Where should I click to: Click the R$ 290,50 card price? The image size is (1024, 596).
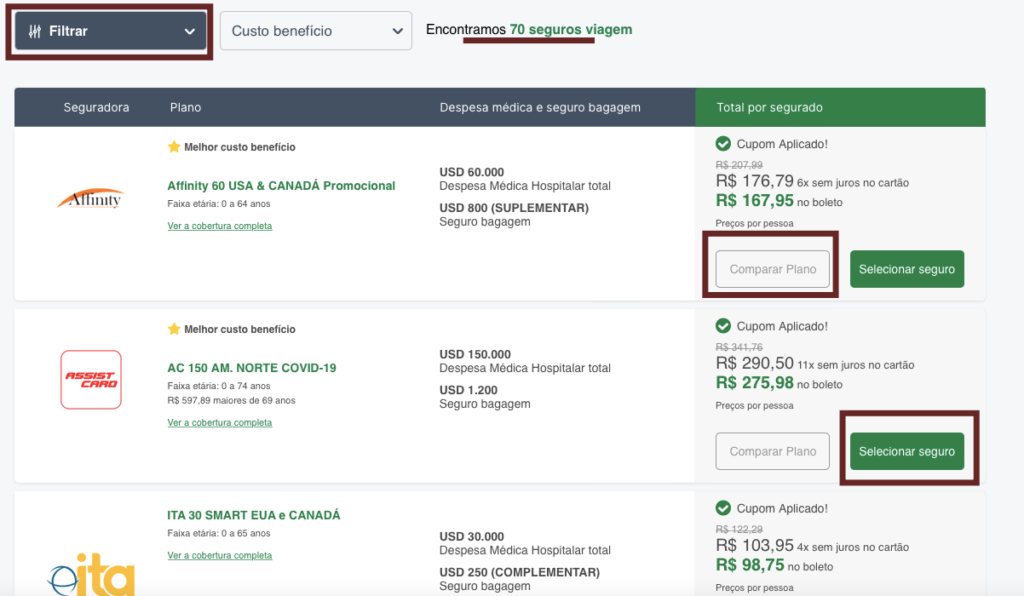tap(754, 363)
